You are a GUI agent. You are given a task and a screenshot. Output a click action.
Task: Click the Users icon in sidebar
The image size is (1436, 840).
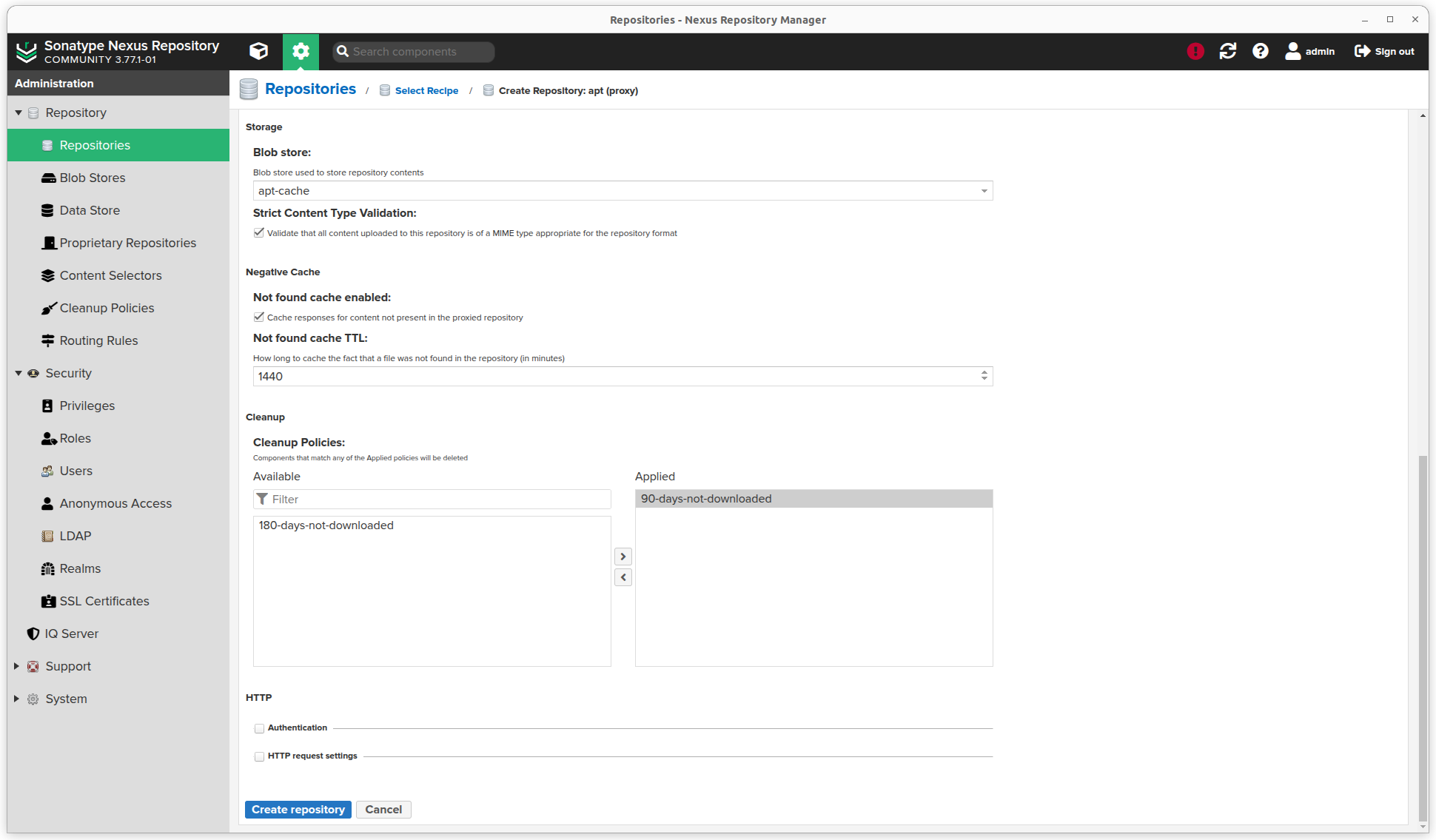tap(47, 471)
